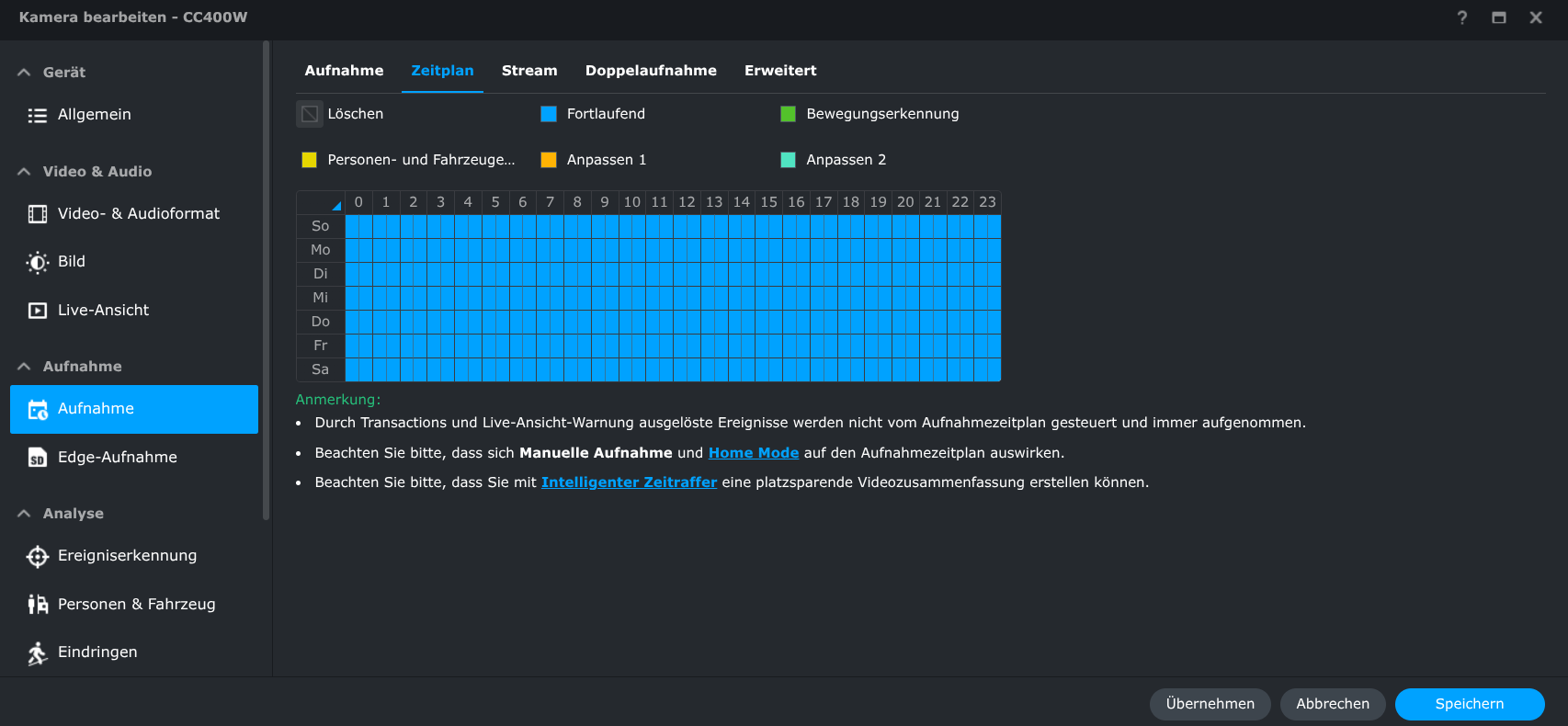Image resolution: width=1568 pixels, height=726 pixels.
Task: Open the Doppelaufnahme tab
Action: point(650,71)
